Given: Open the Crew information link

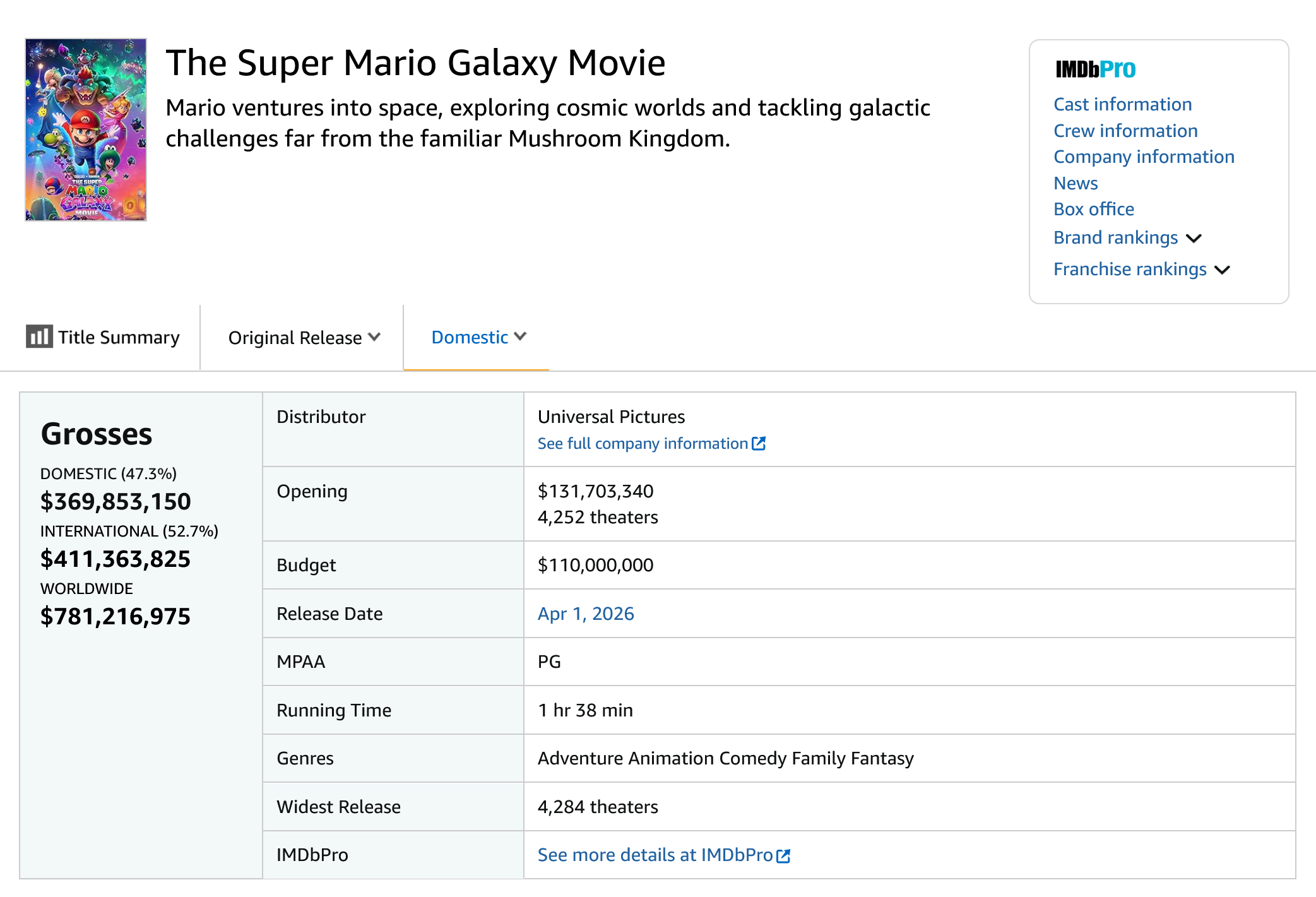Looking at the screenshot, I should [1125, 131].
